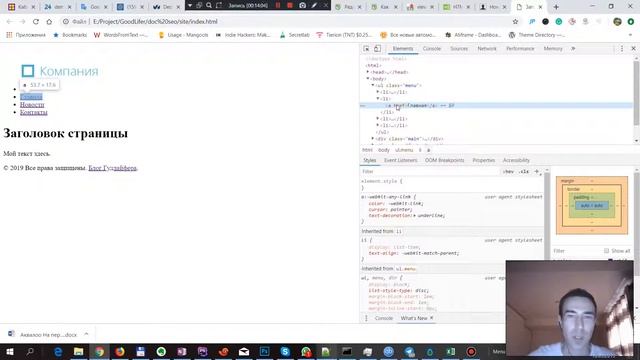Click the body breadcrumb in DevTools
The width and height of the screenshot is (640, 360).
click(x=384, y=150)
